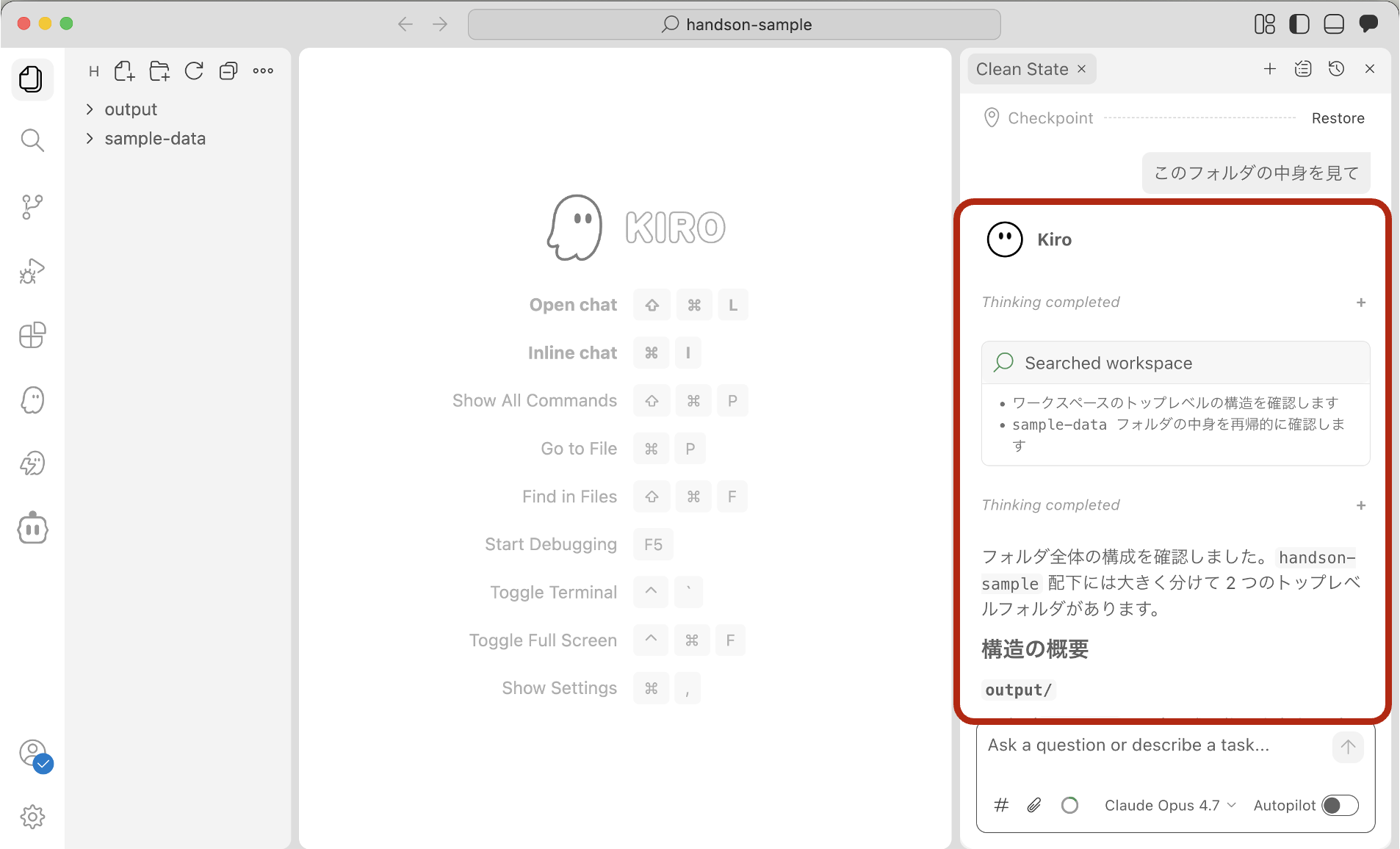
Task: Start a new chat session with plus icon
Action: [x=1269, y=68]
